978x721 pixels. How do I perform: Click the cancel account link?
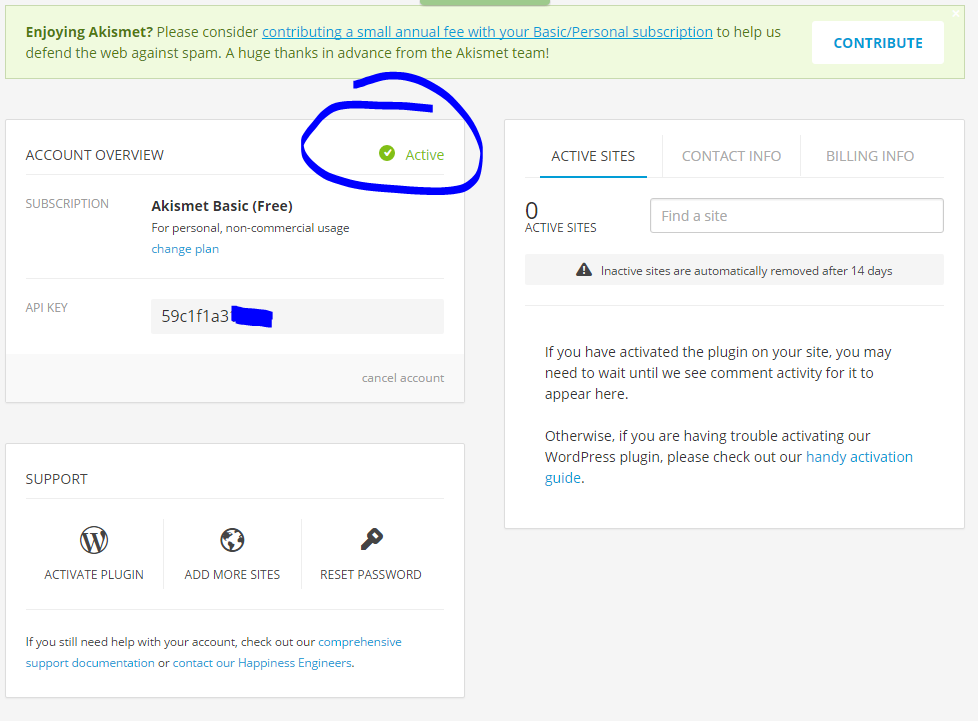403,378
